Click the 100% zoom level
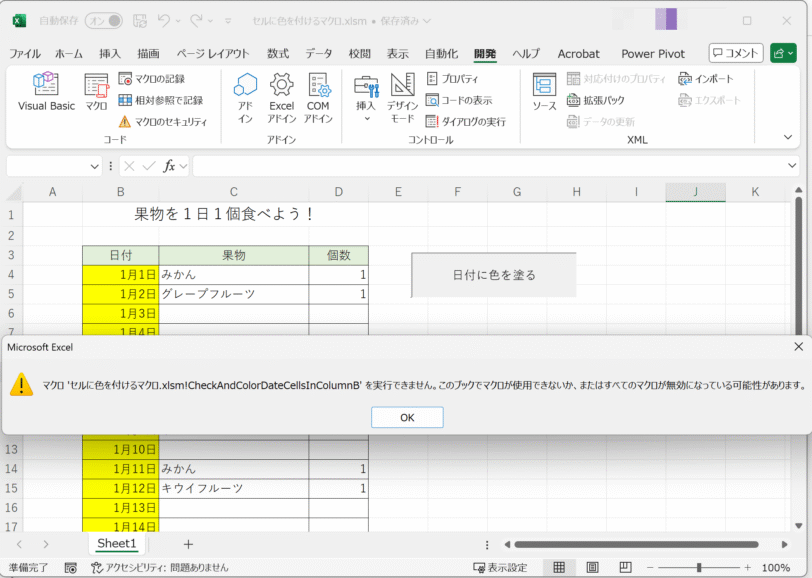 tap(776, 568)
